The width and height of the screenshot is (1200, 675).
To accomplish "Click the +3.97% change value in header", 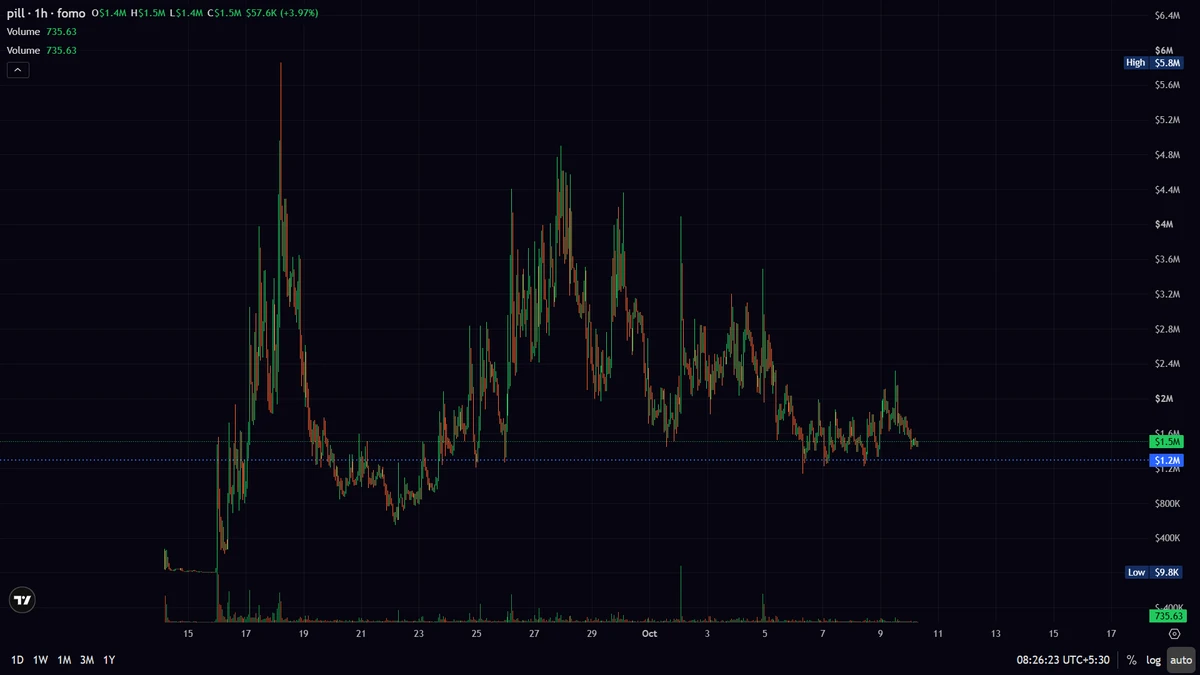I will pyautogui.click(x=301, y=13).
